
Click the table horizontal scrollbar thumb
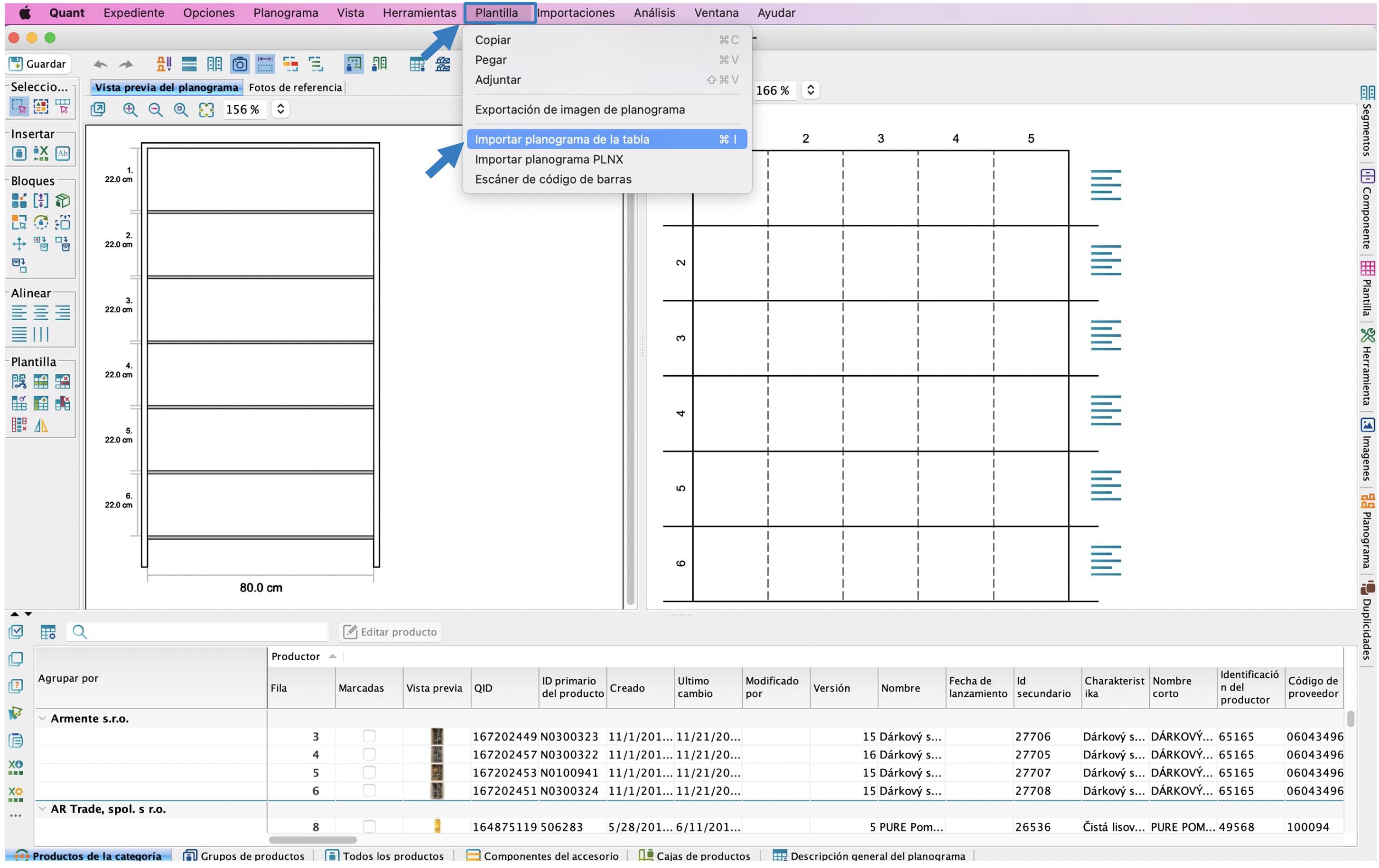coord(313,840)
